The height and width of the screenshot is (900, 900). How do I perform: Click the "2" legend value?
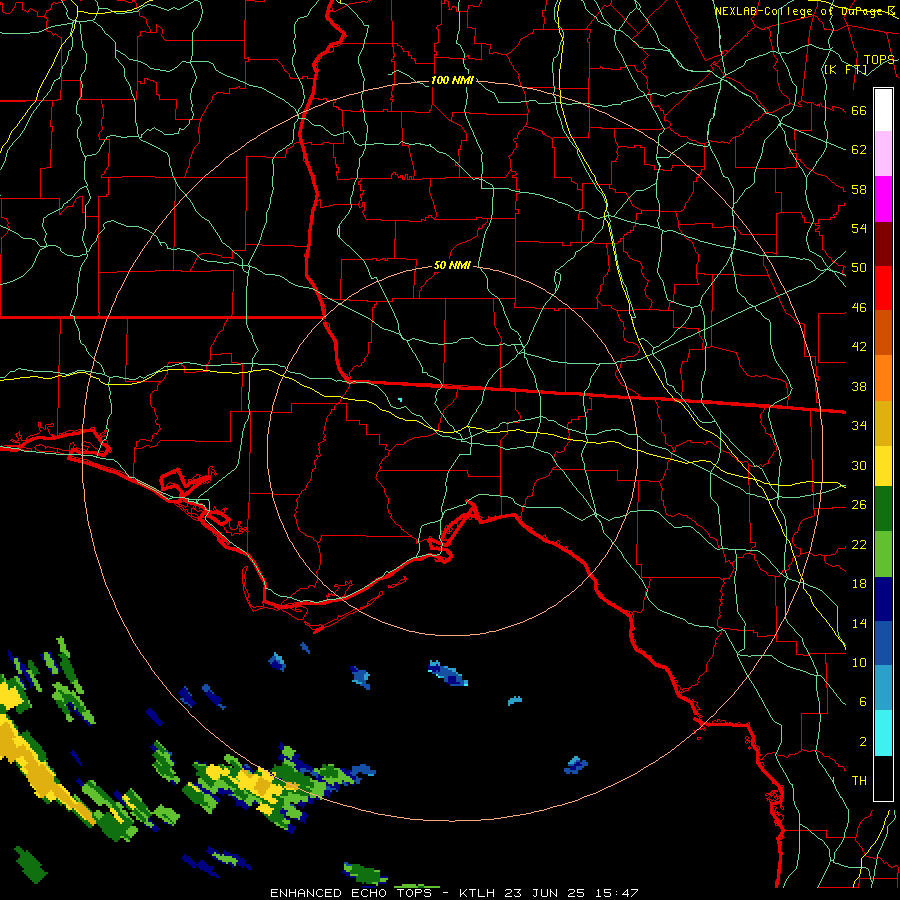pyautogui.click(x=862, y=742)
